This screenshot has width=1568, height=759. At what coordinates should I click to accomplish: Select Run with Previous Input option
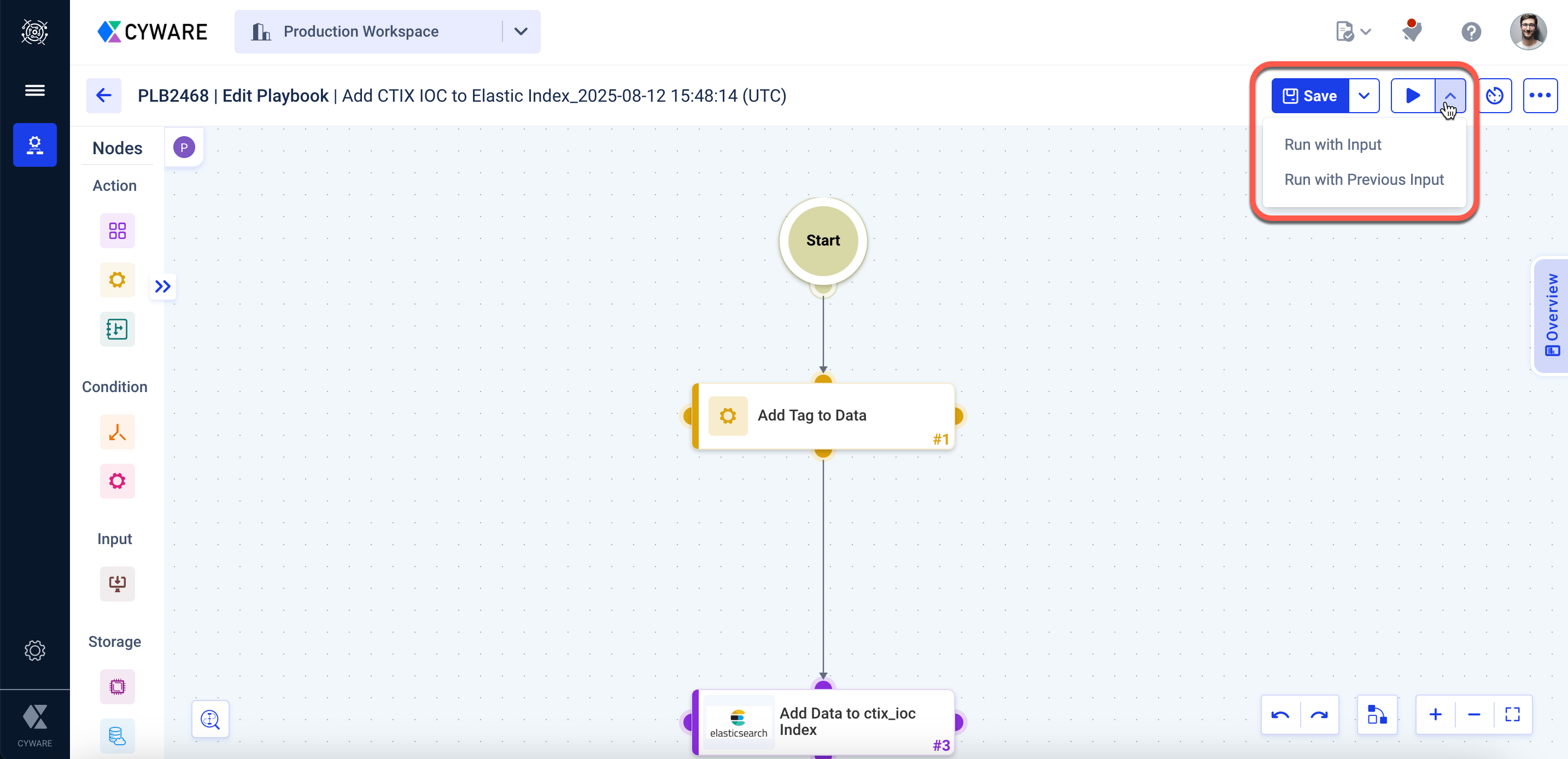(1364, 179)
